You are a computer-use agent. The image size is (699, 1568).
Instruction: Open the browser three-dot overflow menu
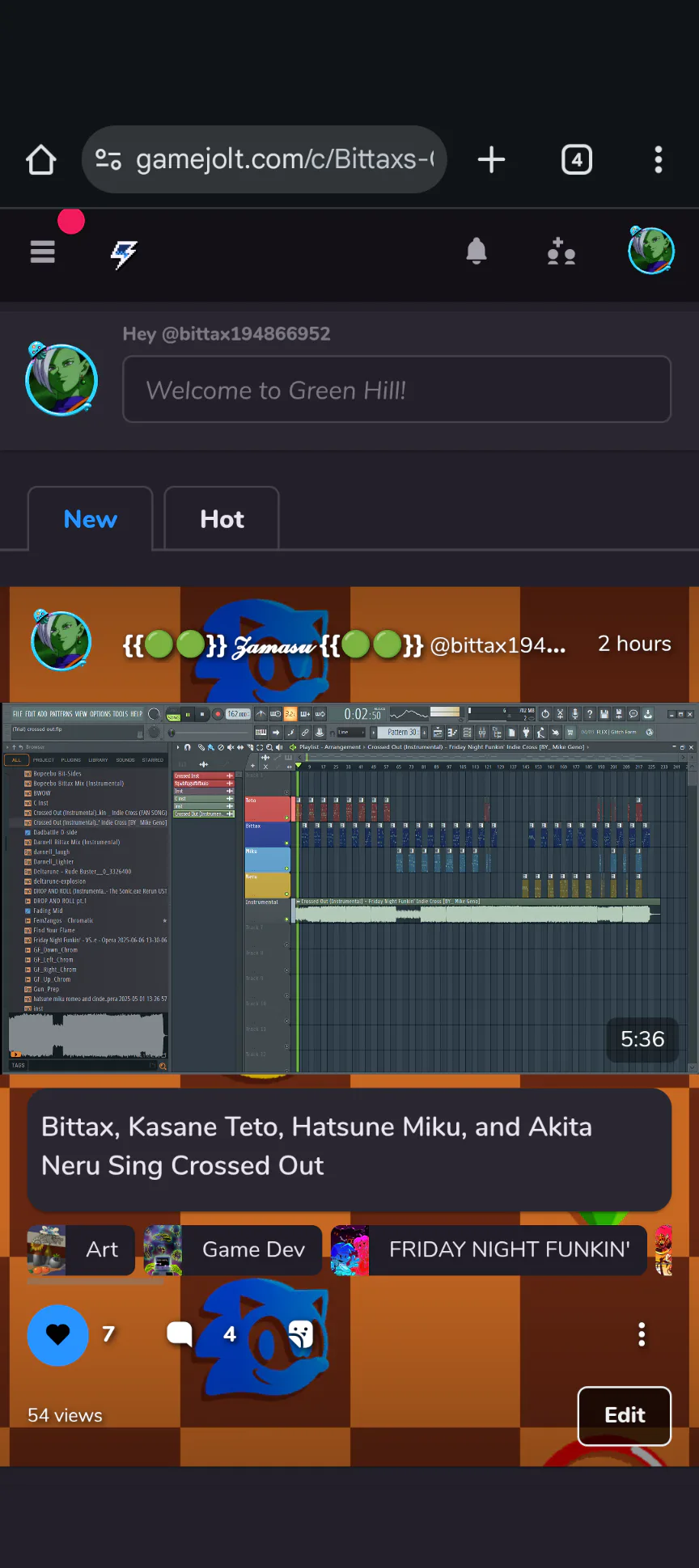(x=659, y=159)
